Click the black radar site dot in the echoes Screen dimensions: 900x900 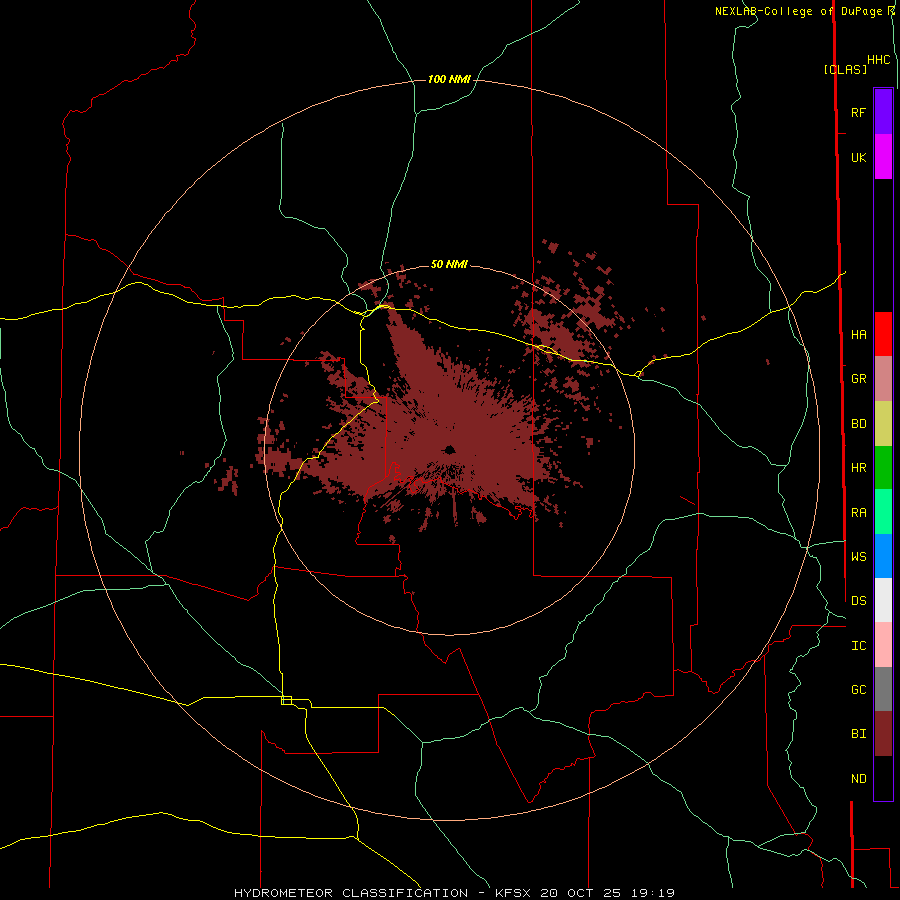pos(449,449)
